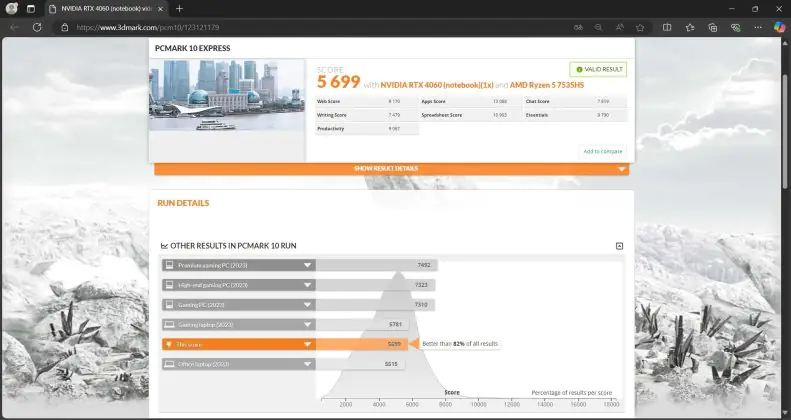Click the Web Score row

coord(366,101)
